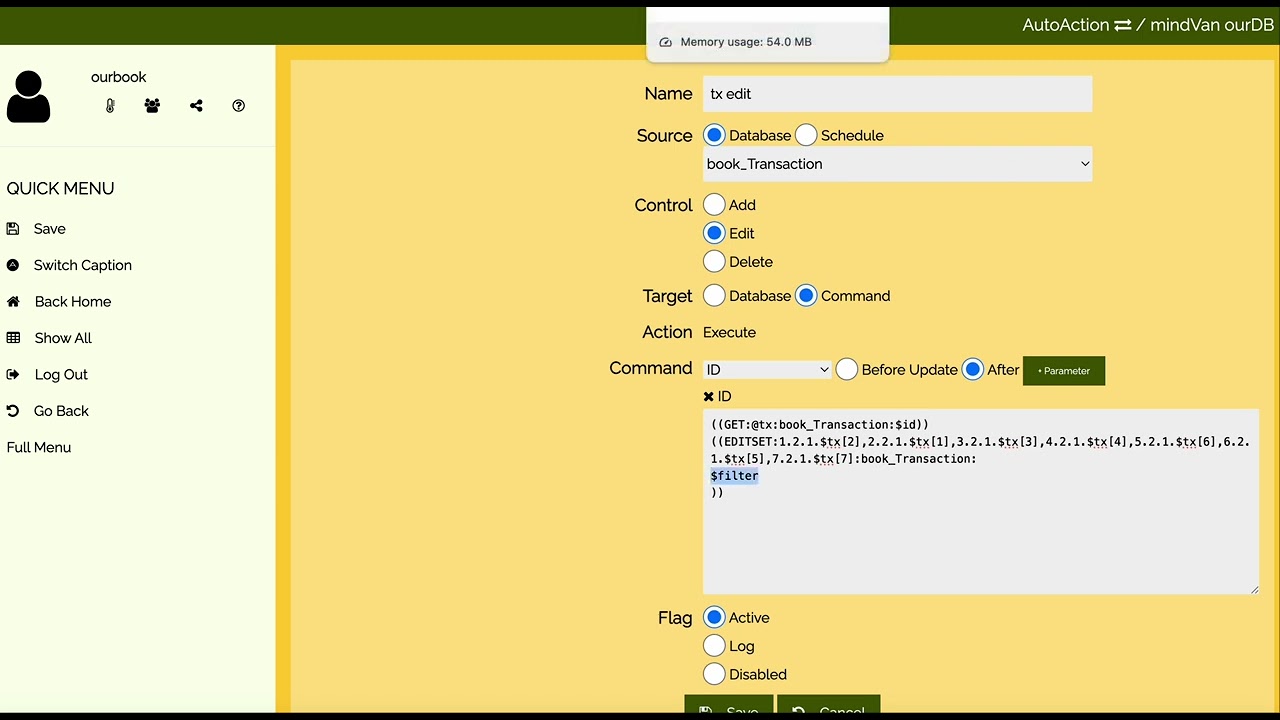Select Go Back menu item
This screenshot has height=720, width=1280.
point(61,411)
